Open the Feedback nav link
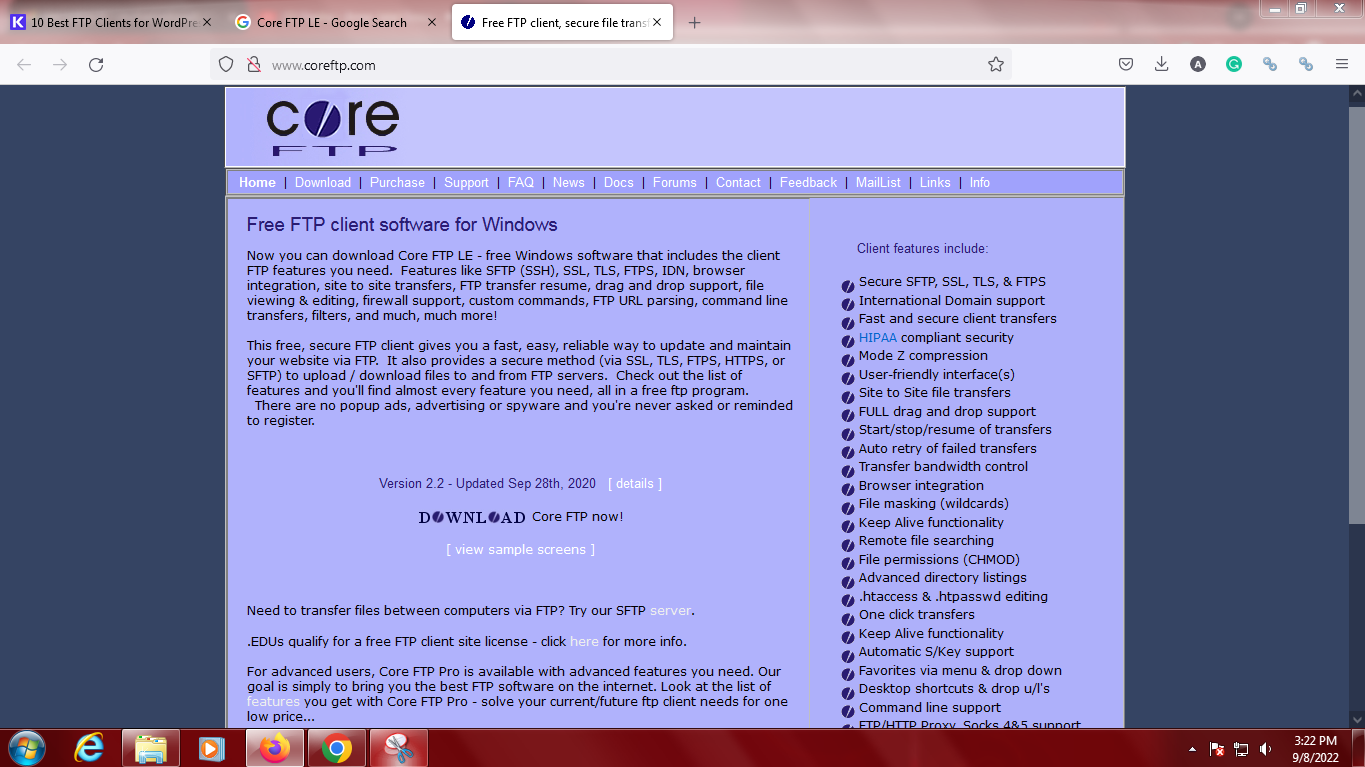1365x767 pixels. (x=808, y=182)
